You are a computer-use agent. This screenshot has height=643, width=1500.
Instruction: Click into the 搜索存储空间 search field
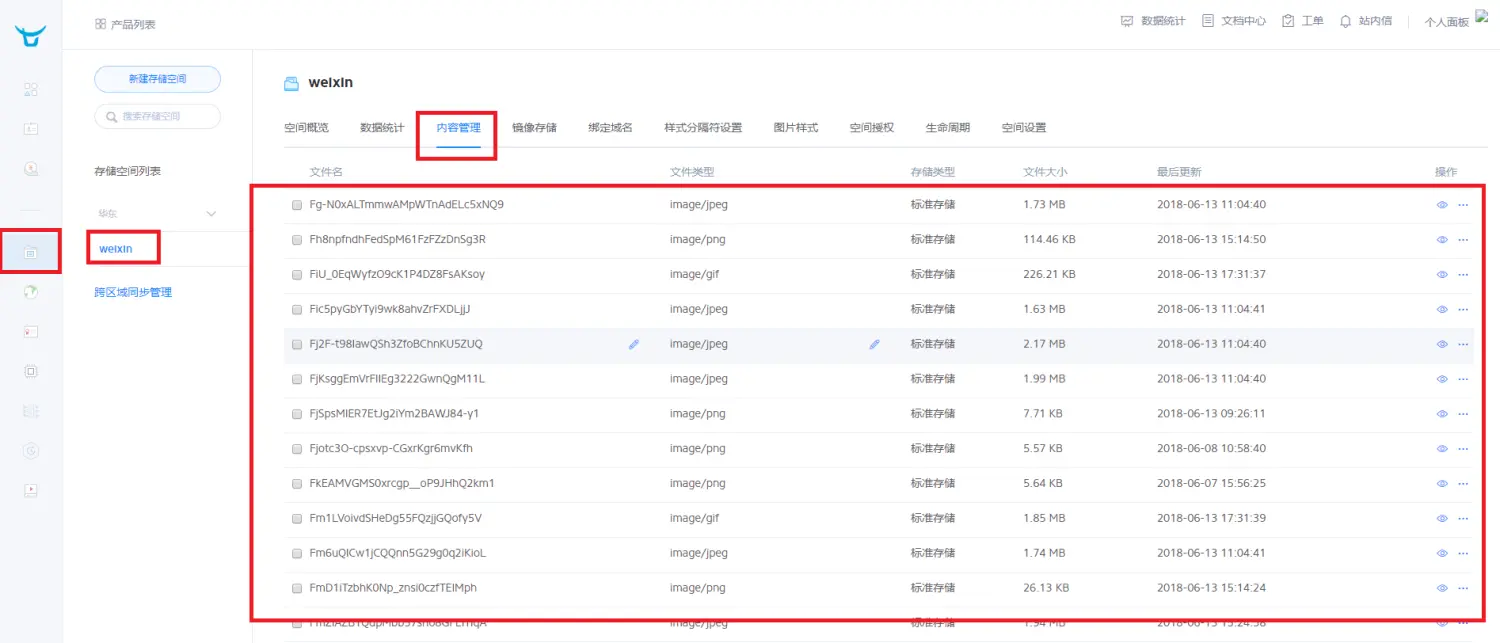click(157, 117)
